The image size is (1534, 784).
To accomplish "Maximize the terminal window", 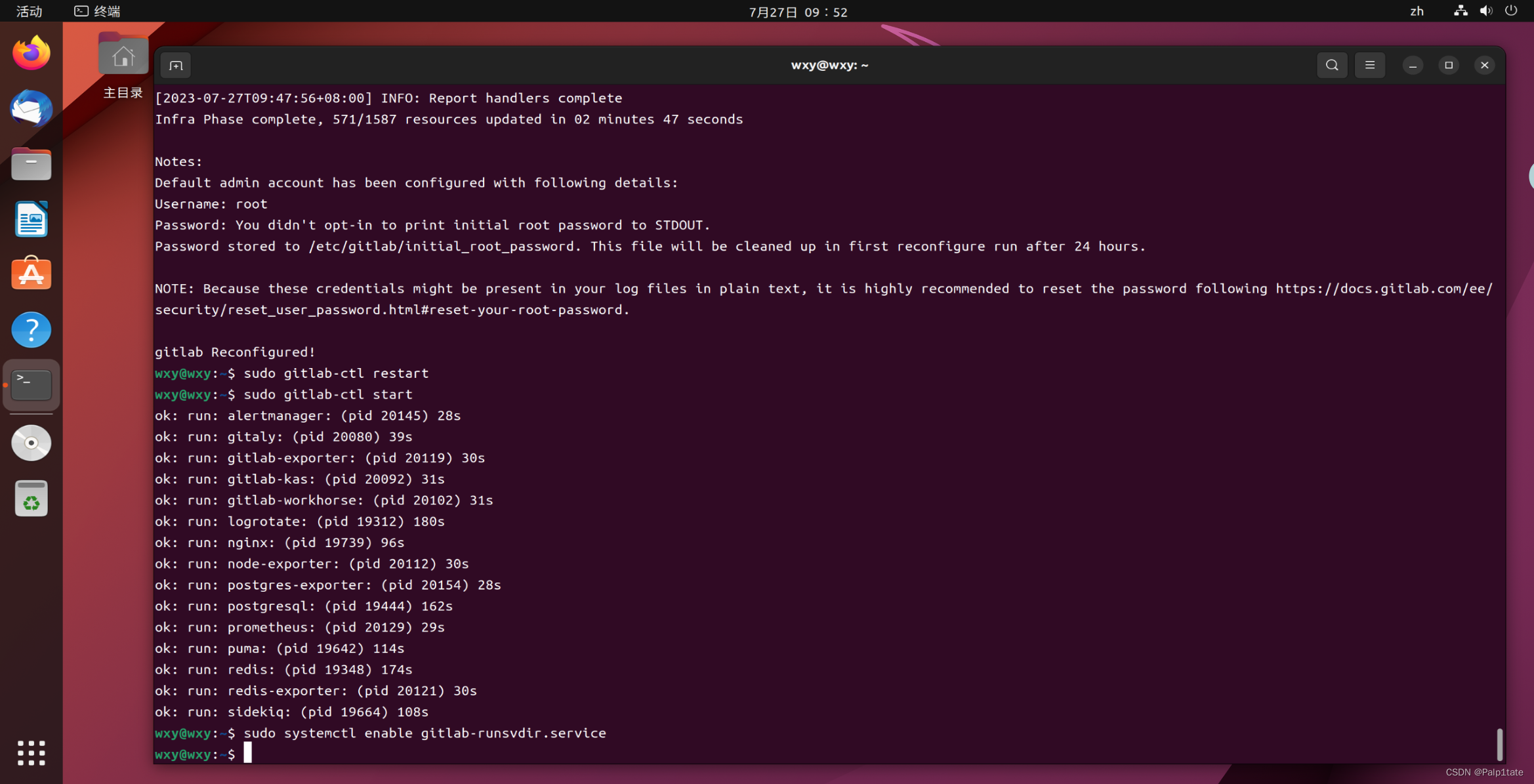I will [1449, 65].
